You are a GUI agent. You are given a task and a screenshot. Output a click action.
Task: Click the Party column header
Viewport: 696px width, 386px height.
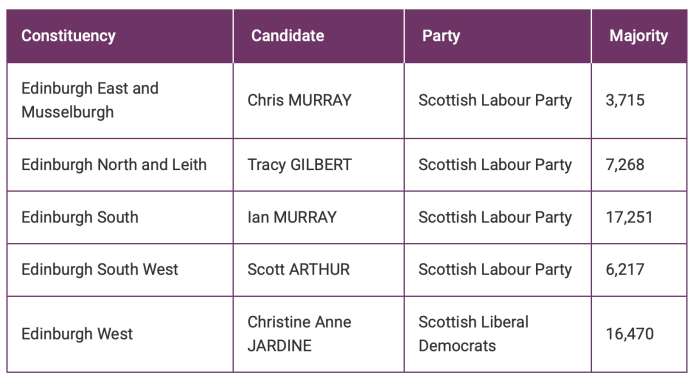(x=498, y=36)
